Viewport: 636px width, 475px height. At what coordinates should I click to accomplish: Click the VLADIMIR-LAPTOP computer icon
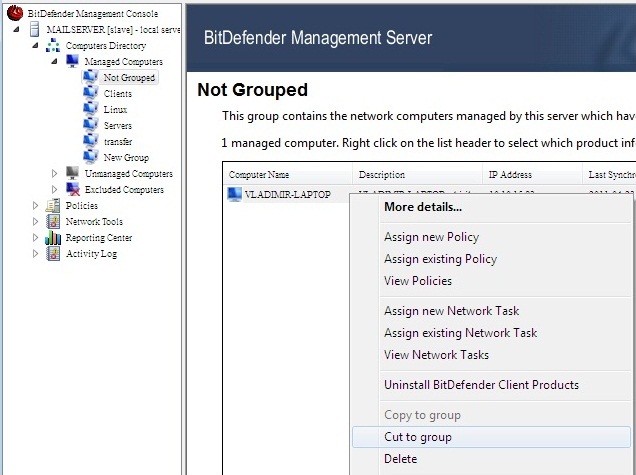click(234, 194)
